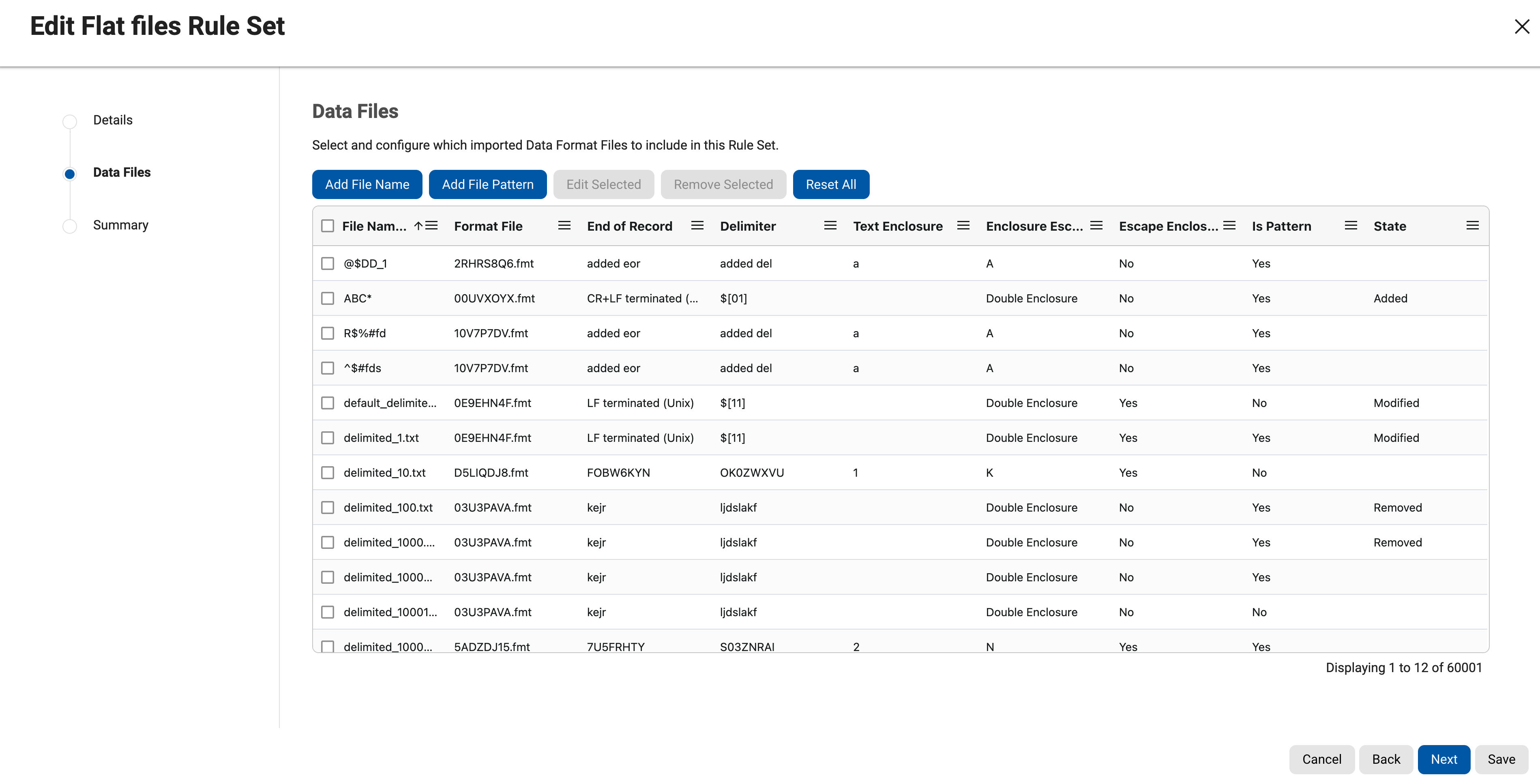
Task: Check the select-all checkbox in the header
Action: pyautogui.click(x=328, y=225)
